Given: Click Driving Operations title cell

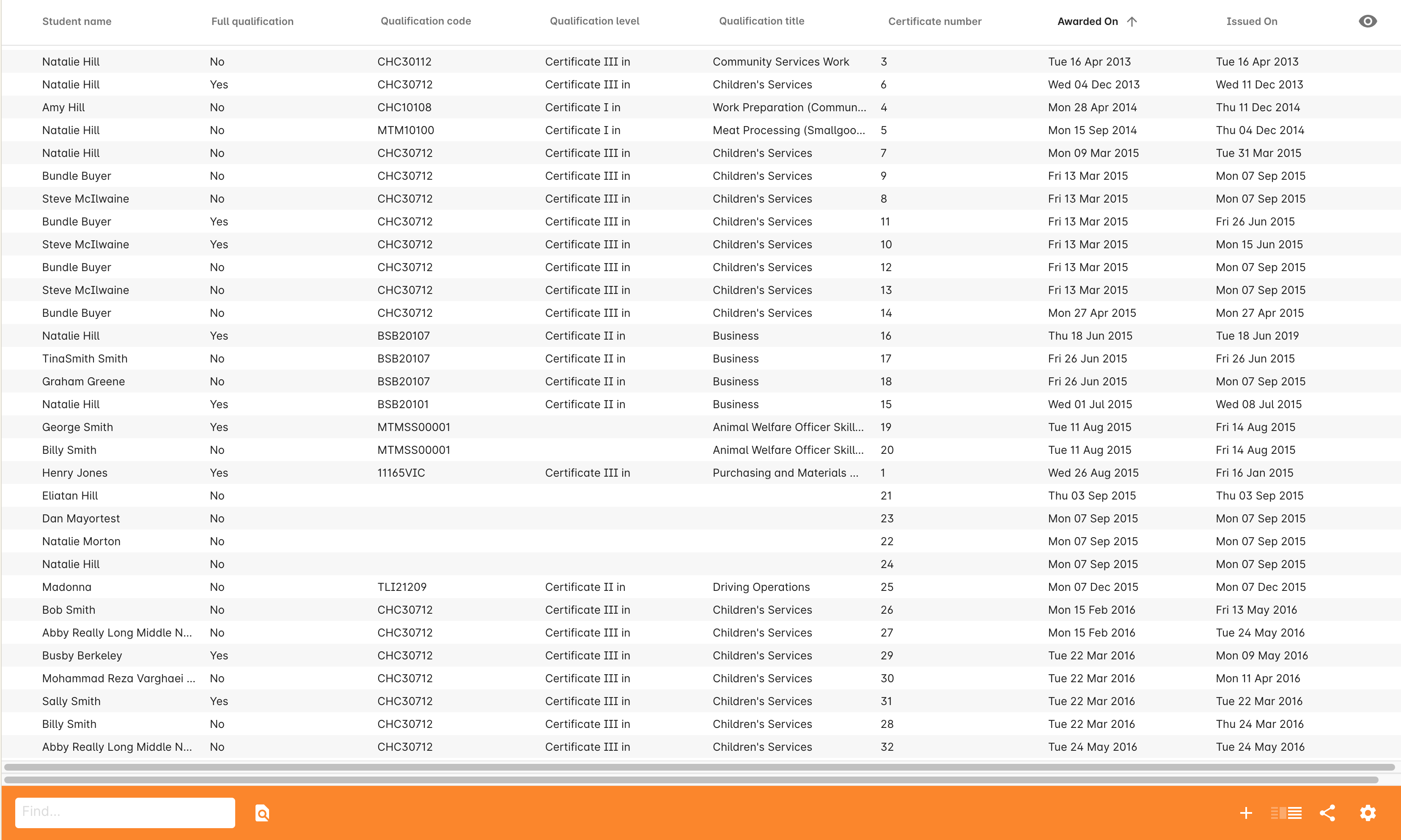Looking at the screenshot, I should (761, 587).
